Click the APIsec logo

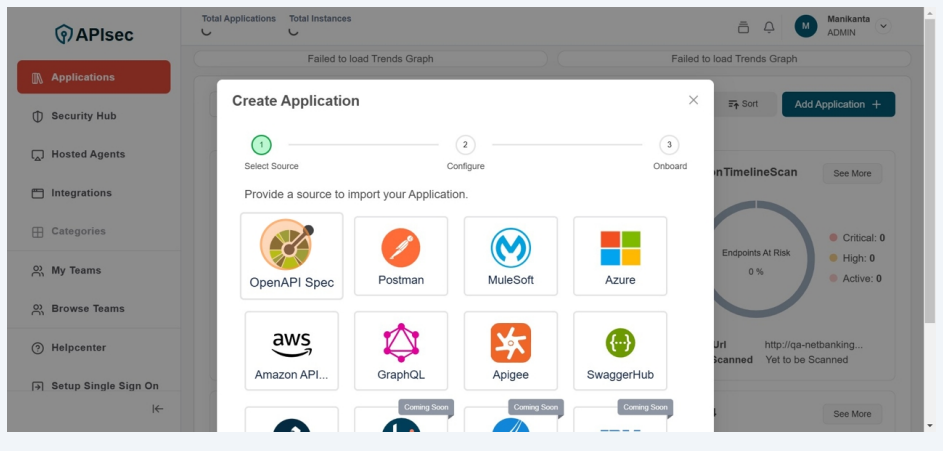click(94, 34)
